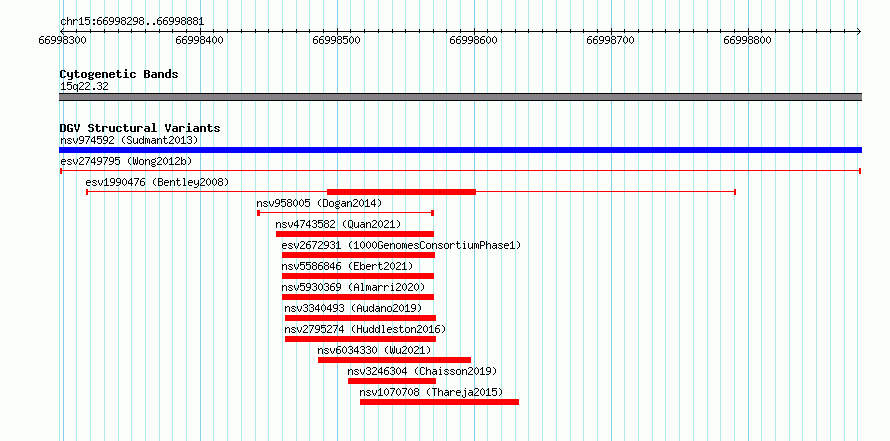
Task: Click ruler position 66998800
Action: 748,40
